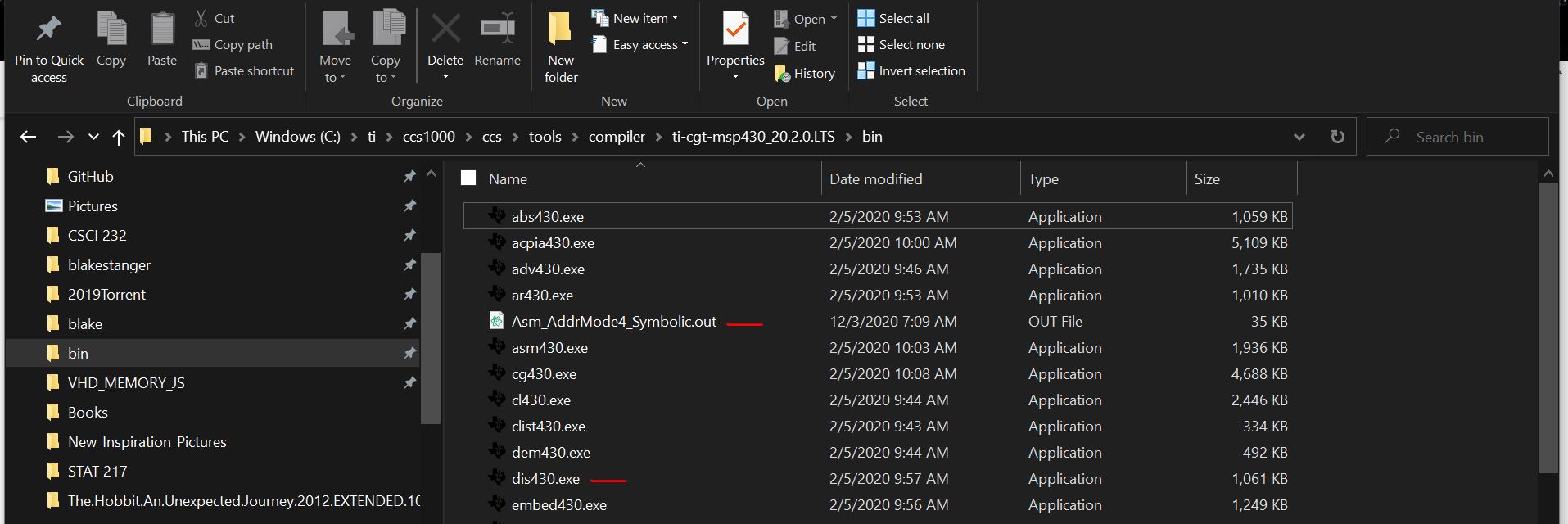Image resolution: width=1568 pixels, height=524 pixels.
Task: Click the Pin to Quick access icon
Action: tap(48, 29)
